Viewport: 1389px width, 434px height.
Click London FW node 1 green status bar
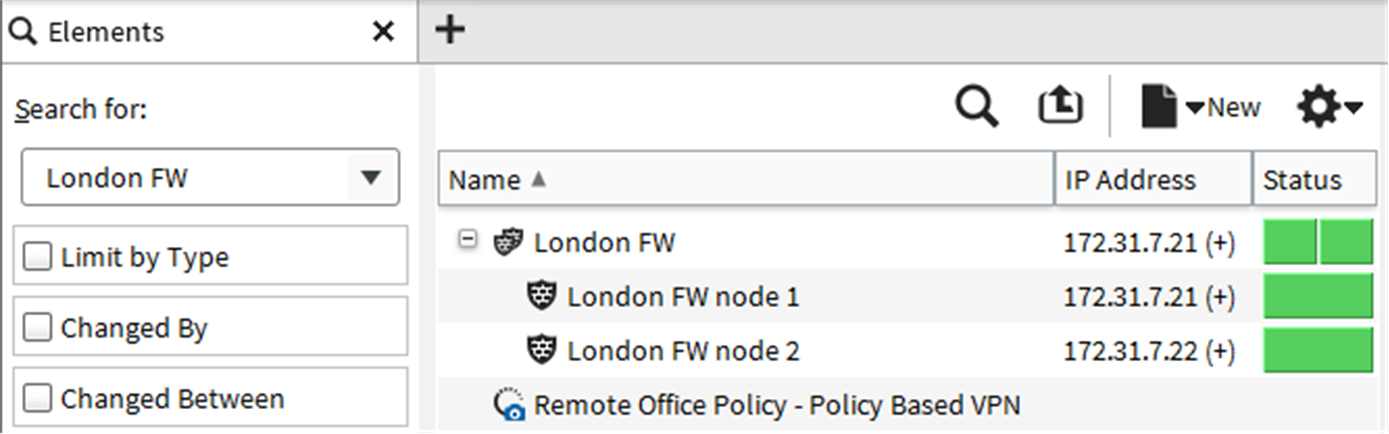(1318, 297)
